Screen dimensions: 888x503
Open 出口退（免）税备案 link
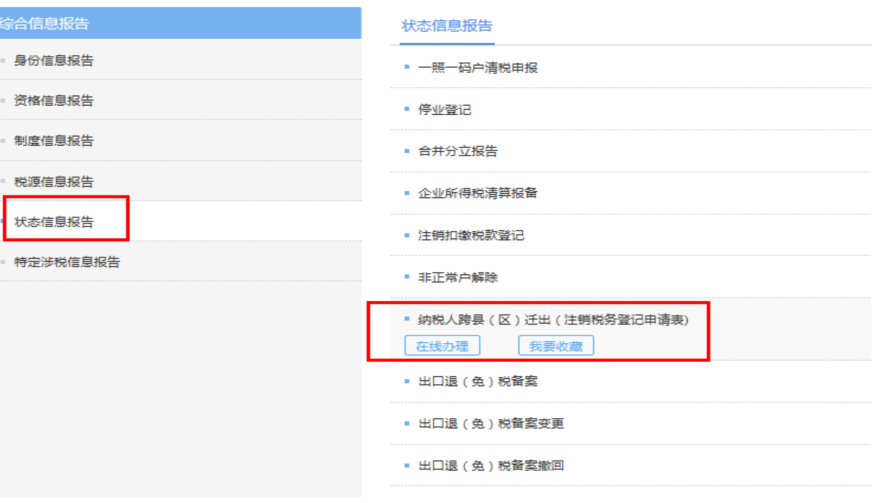click(x=478, y=382)
